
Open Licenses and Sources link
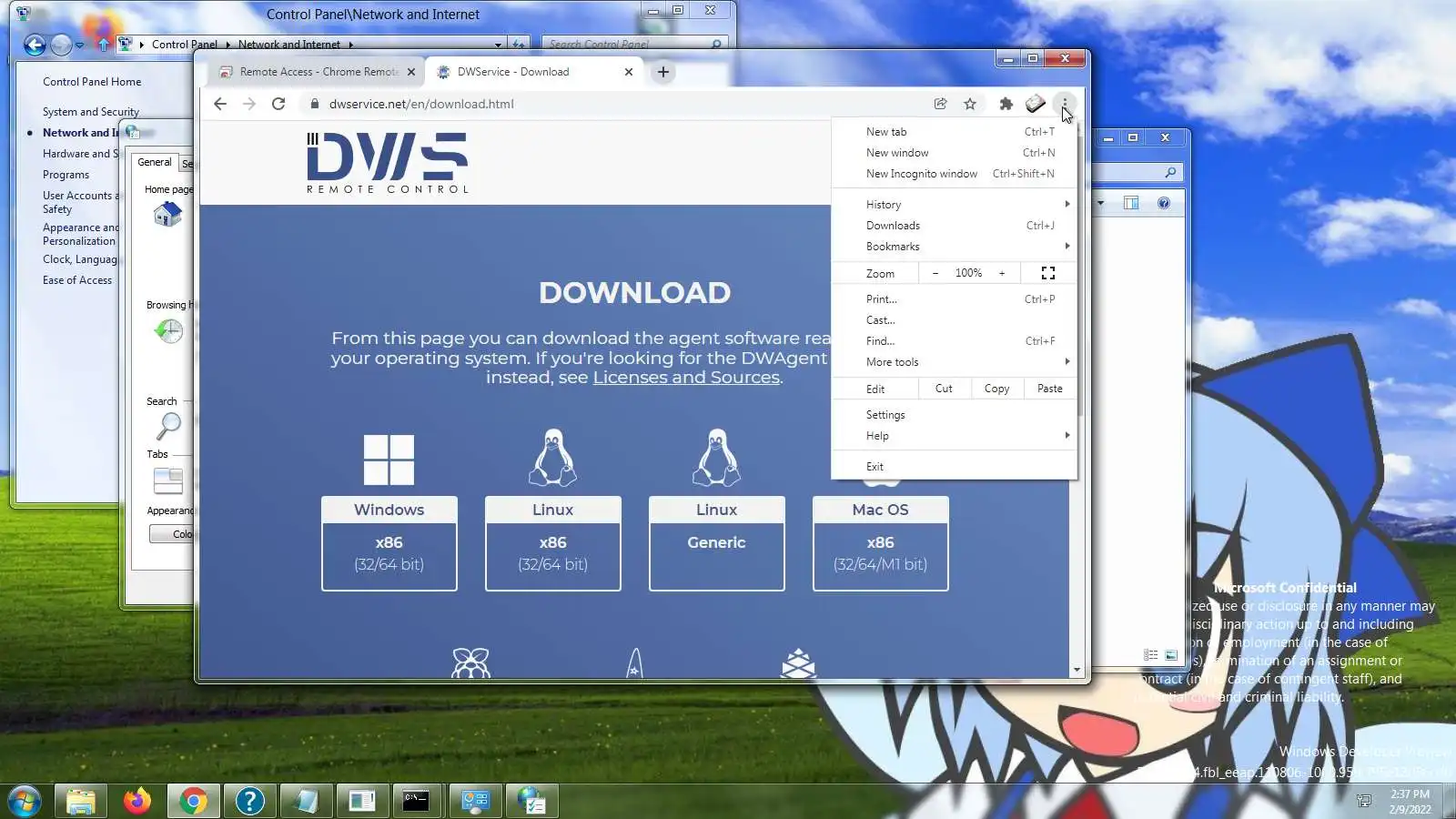click(686, 378)
